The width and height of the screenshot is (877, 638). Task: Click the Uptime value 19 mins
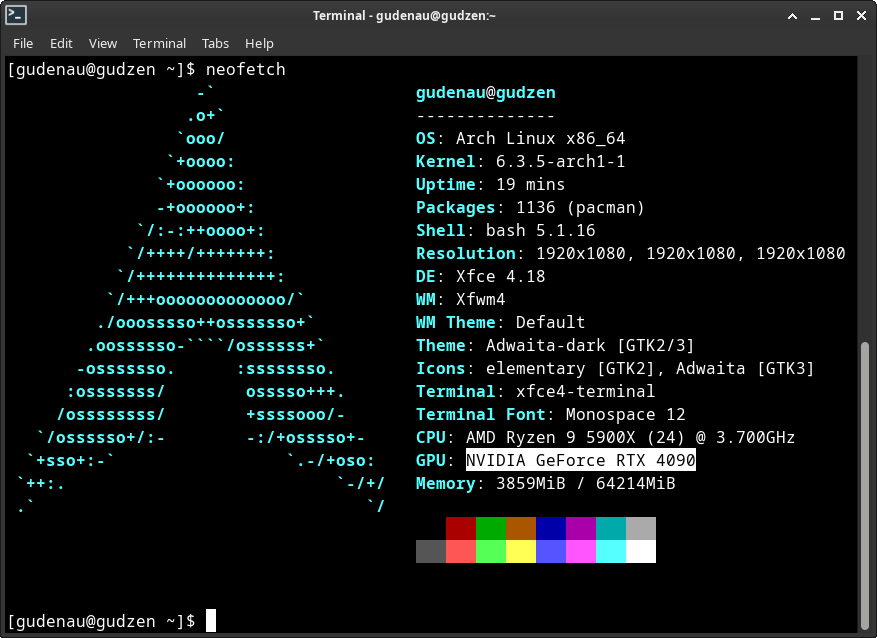pyautogui.click(x=530, y=184)
